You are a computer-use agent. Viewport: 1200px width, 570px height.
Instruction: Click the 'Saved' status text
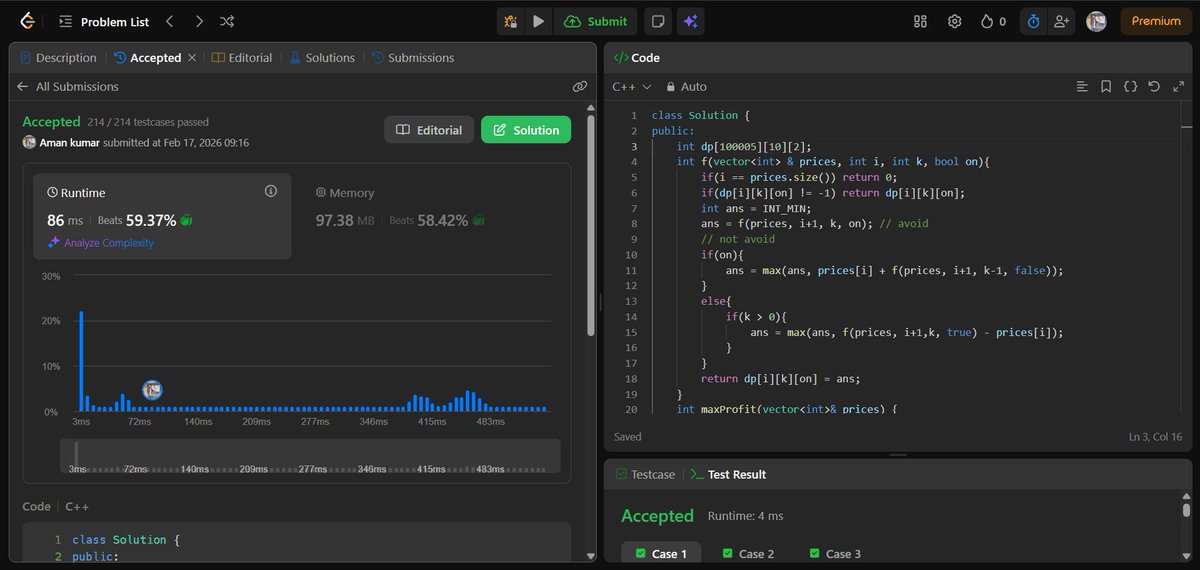pyautogui.click(x=628, y=437)
